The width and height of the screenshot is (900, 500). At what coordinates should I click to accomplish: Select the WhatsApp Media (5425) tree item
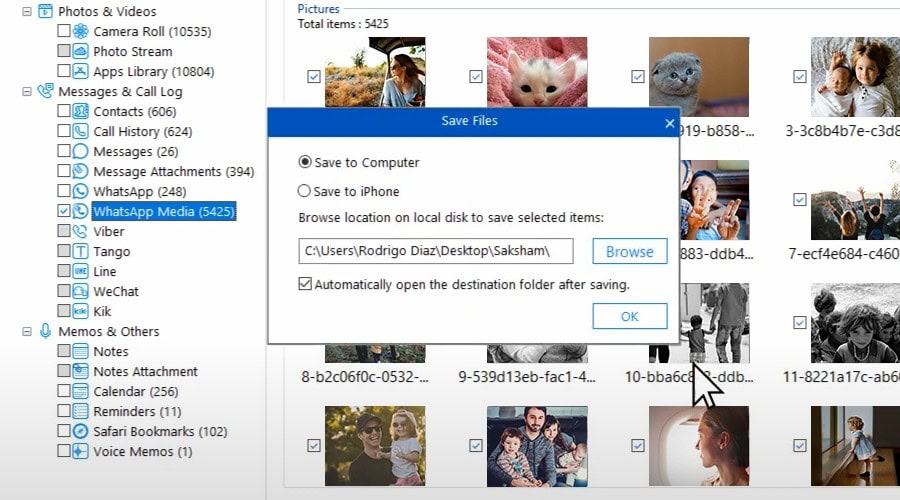pyautogui.click(x=164, y=211)
